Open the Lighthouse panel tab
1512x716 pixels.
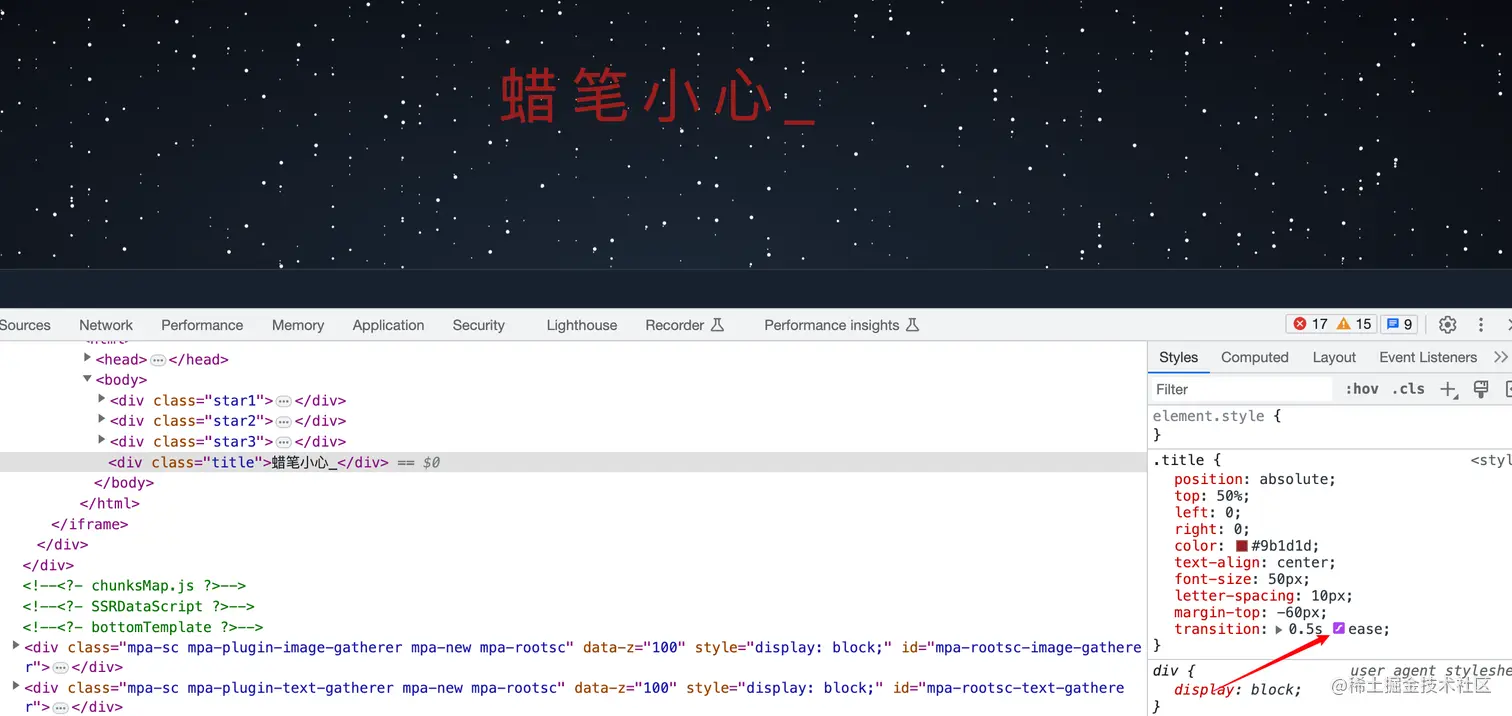point(582,325)
